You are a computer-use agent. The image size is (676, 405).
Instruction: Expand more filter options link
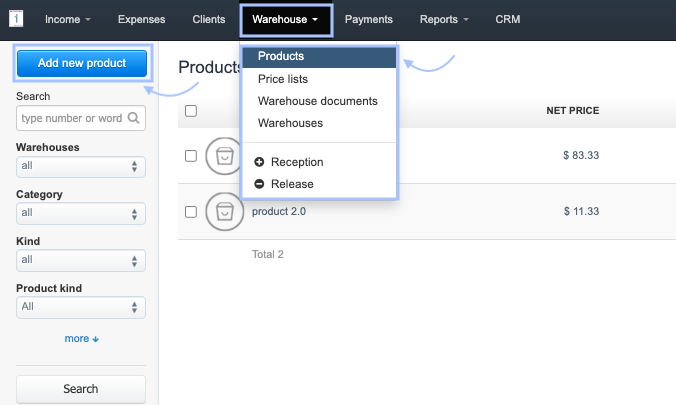[x=82, y=339]
